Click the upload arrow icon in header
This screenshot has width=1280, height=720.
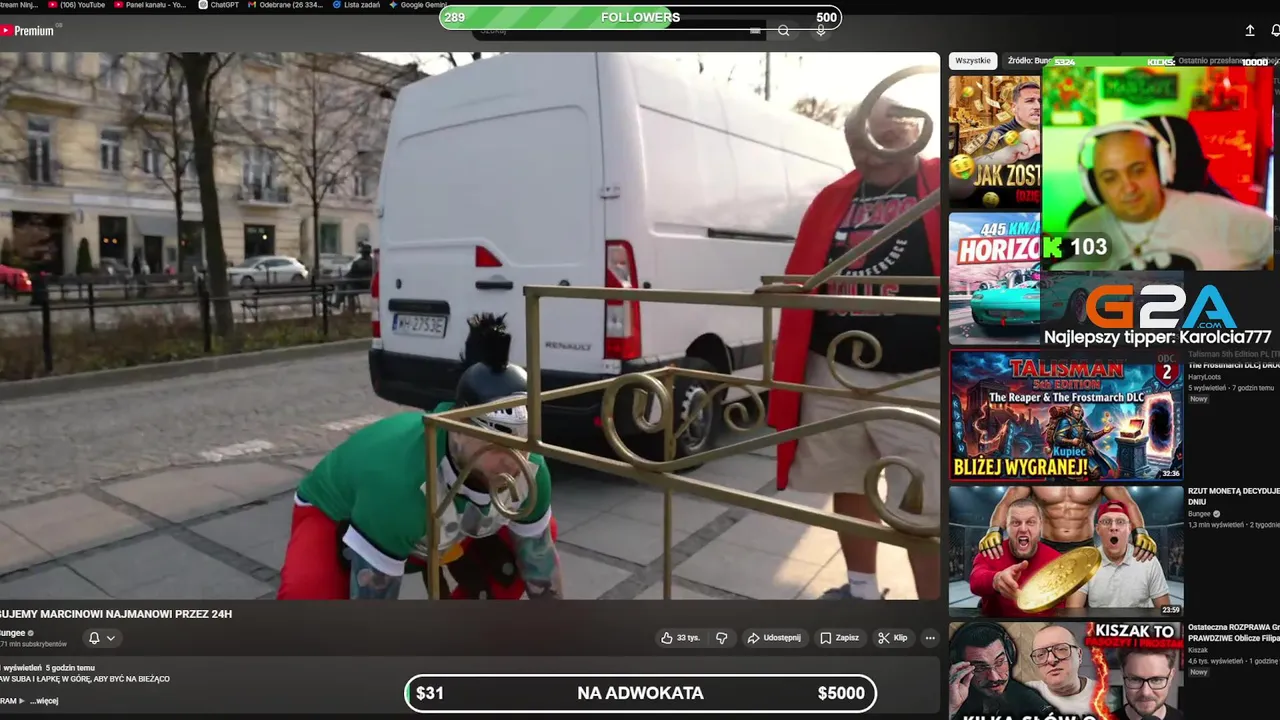1250,31
